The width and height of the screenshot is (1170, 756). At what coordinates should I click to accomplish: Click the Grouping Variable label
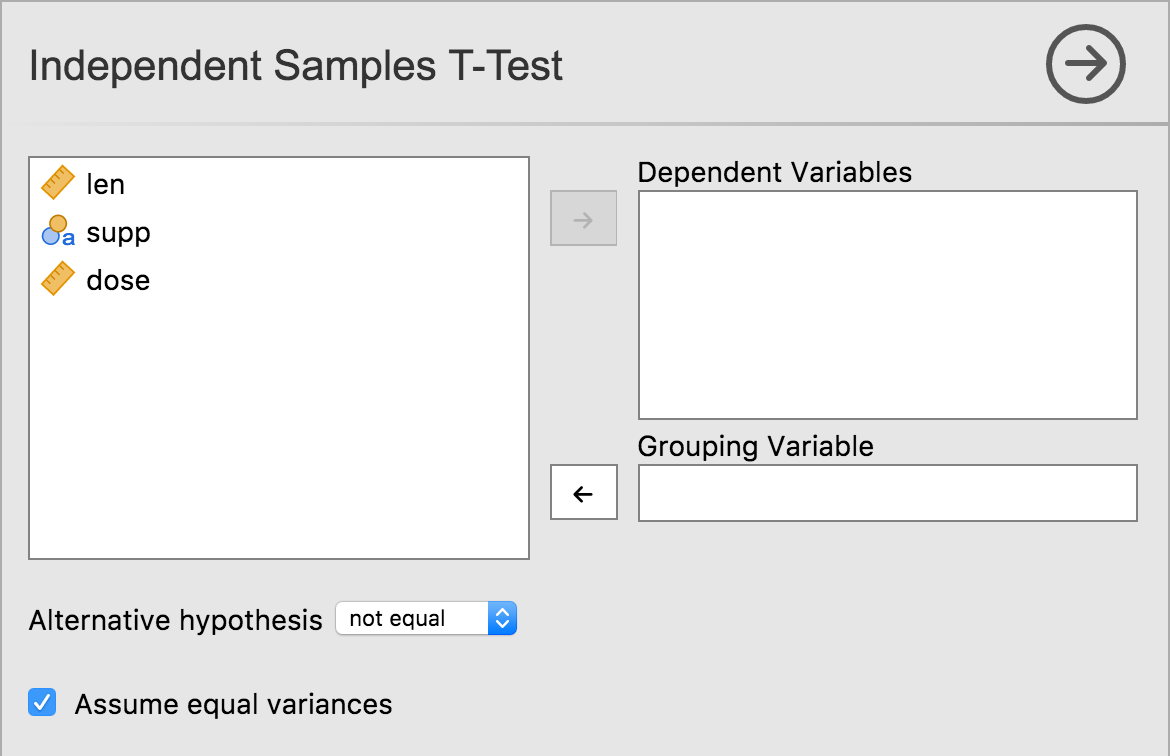click(755, 446)
